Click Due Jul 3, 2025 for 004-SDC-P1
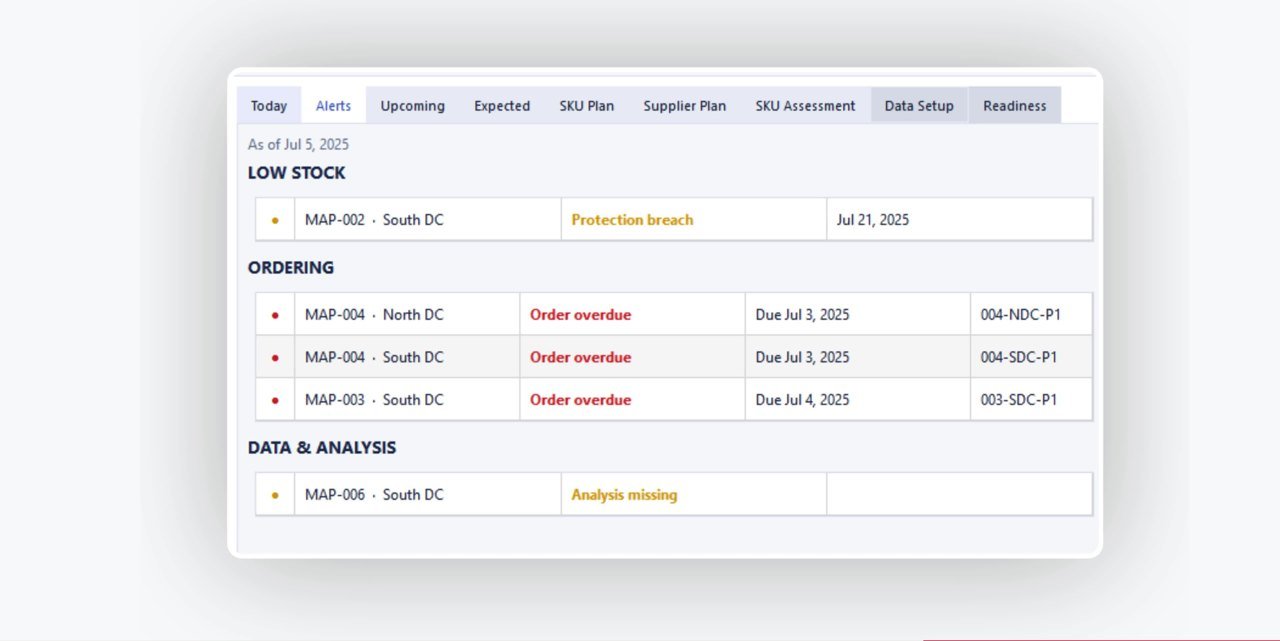The width and height of the screenshot is (1280, 641). coord(802,357)
